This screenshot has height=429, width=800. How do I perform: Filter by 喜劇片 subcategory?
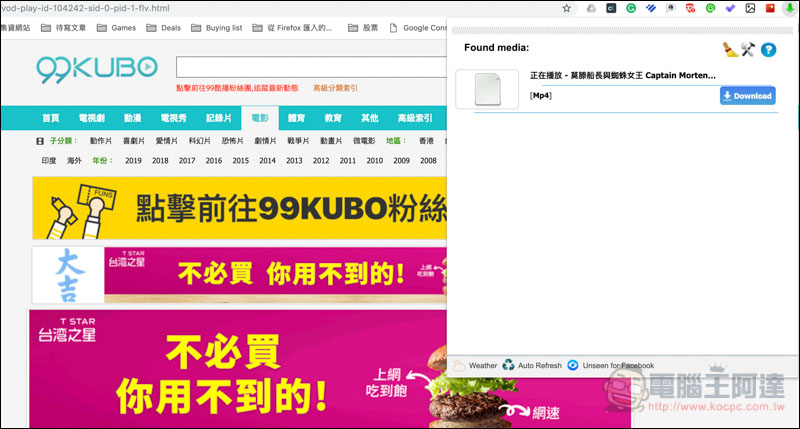coord(134,141)
